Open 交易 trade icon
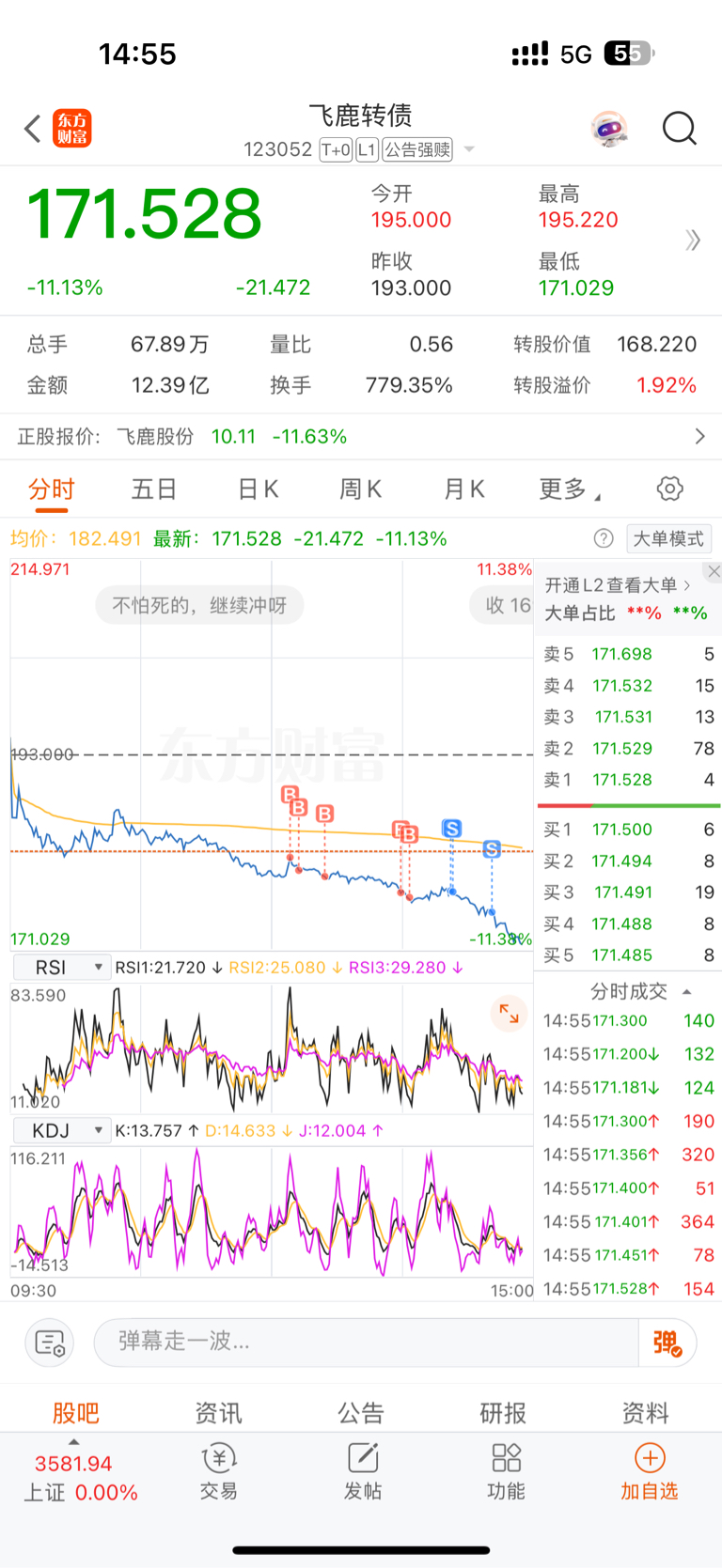The image size is (722, 1568). click(218, 1472)
